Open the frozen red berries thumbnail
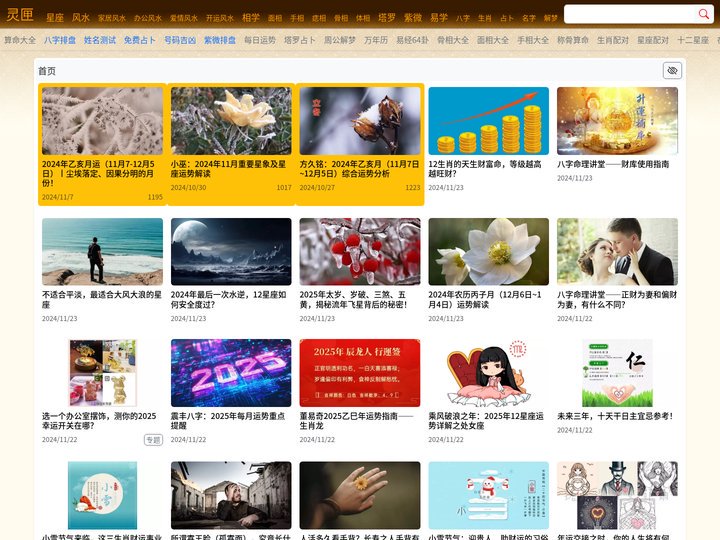Screen dimensions: 720x540 point(360,252)
